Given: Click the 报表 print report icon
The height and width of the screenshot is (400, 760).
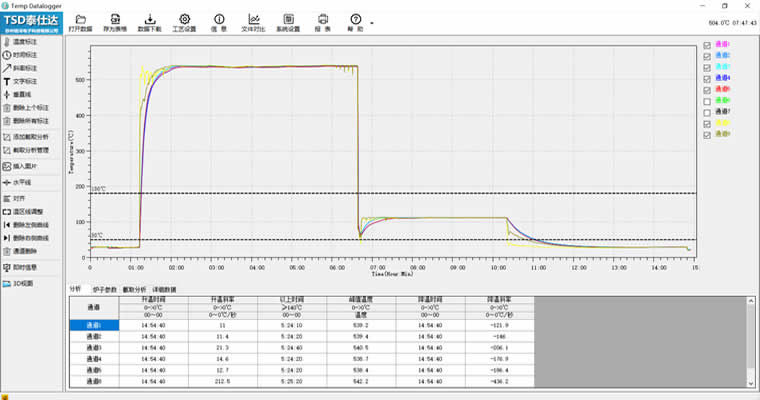Looking at the screenshot, I should 322,22.
